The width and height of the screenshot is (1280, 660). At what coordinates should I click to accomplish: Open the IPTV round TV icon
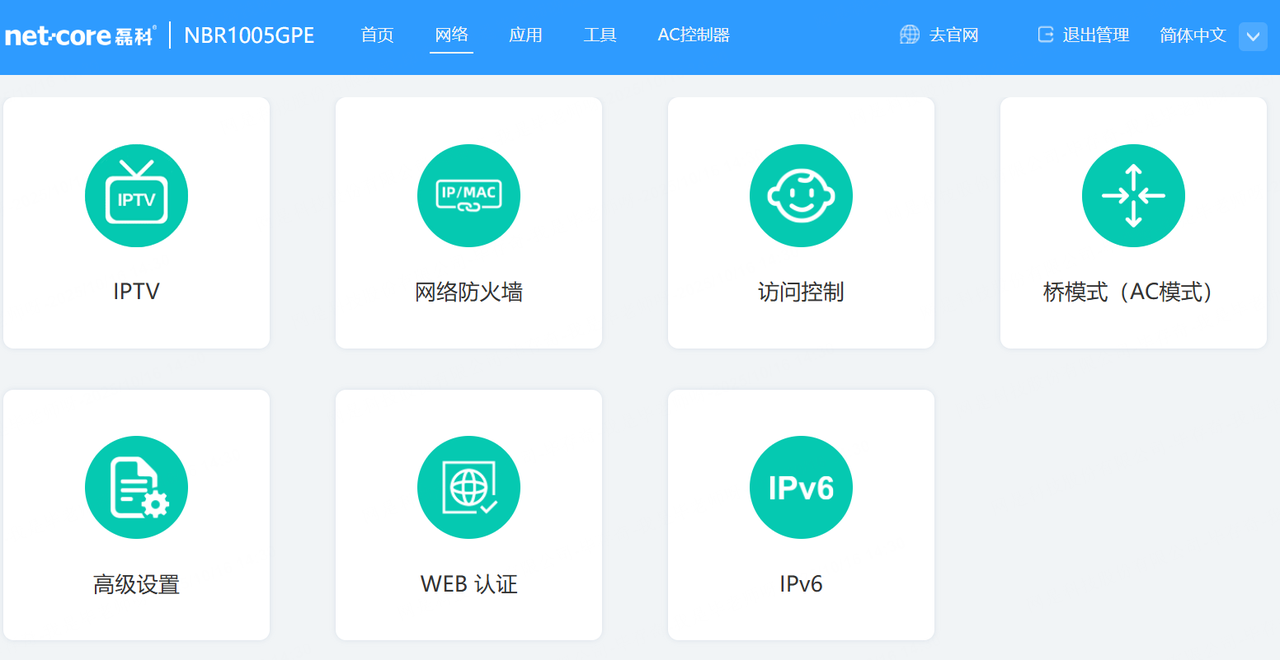click(136, 196)
